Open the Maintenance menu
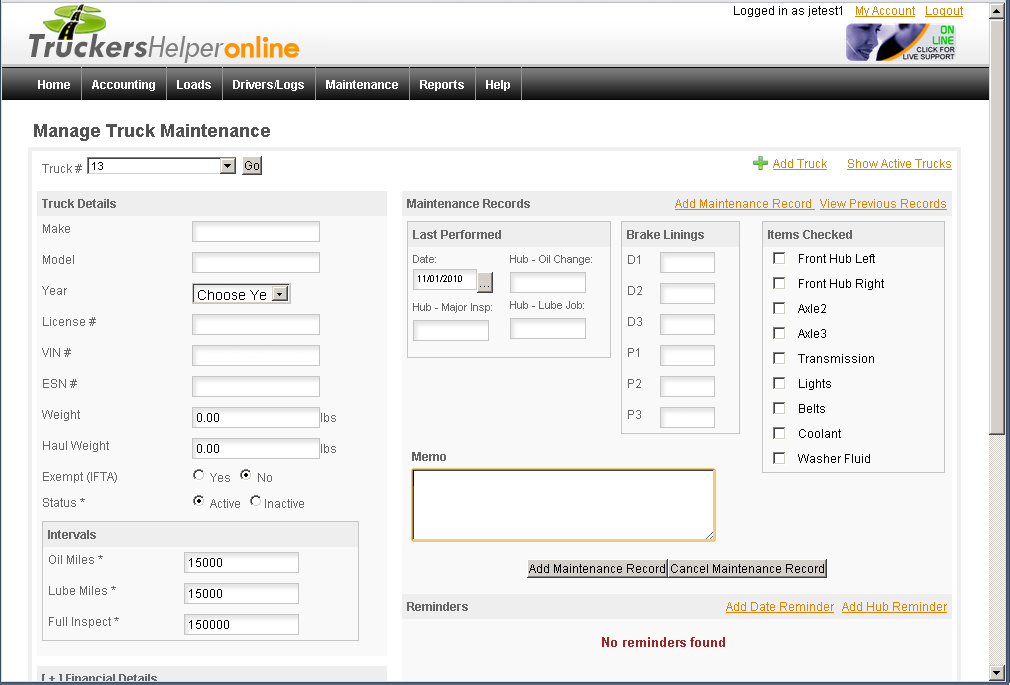 tap(361, 85)
